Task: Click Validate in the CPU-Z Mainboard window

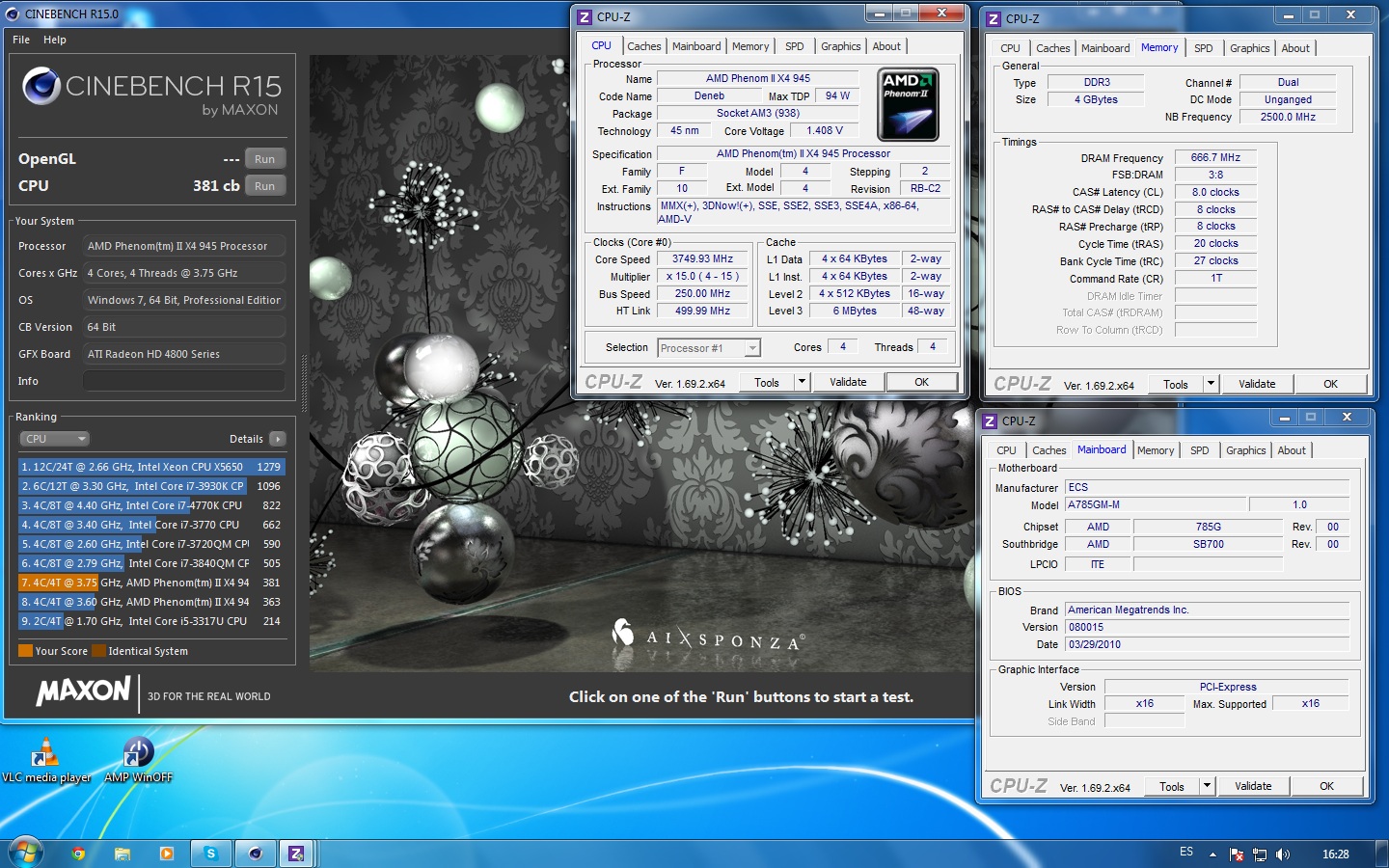Action: [x=1253, y=787]
